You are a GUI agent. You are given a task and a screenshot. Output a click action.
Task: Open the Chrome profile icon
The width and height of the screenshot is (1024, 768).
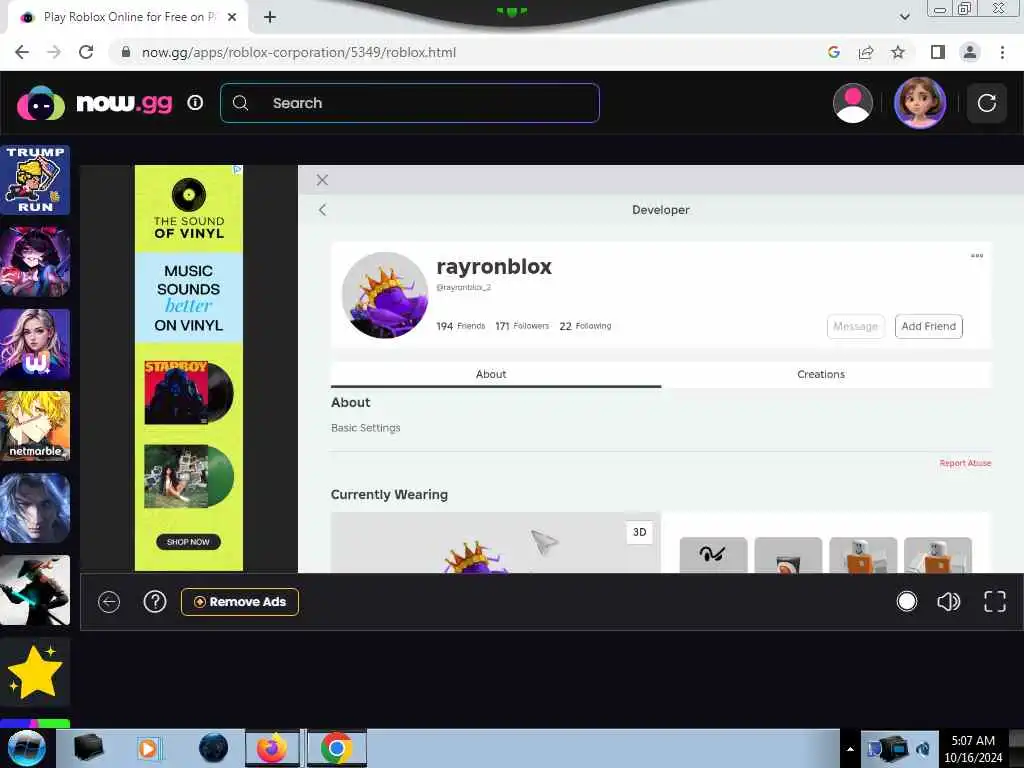point(970,52)
